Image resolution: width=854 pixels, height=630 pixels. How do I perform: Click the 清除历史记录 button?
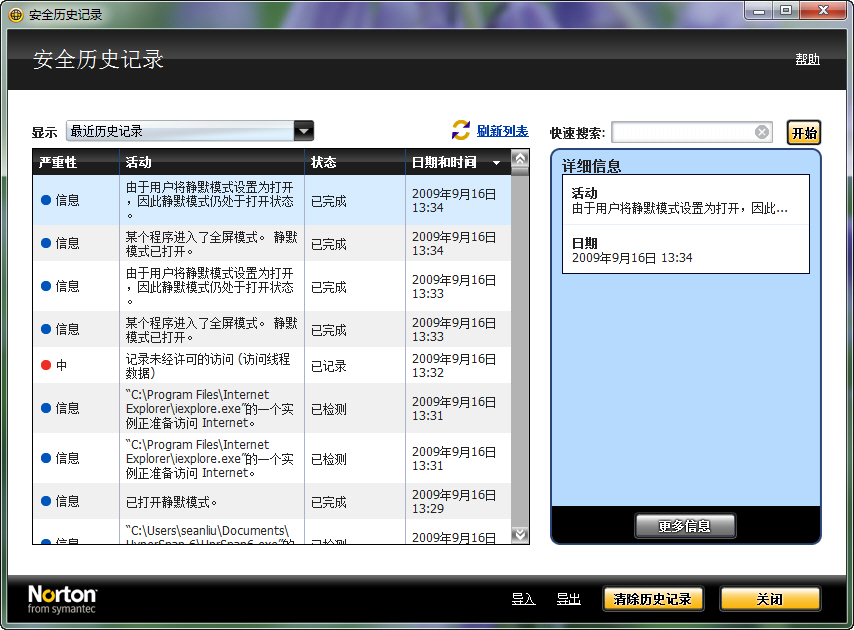coord(652,598)
